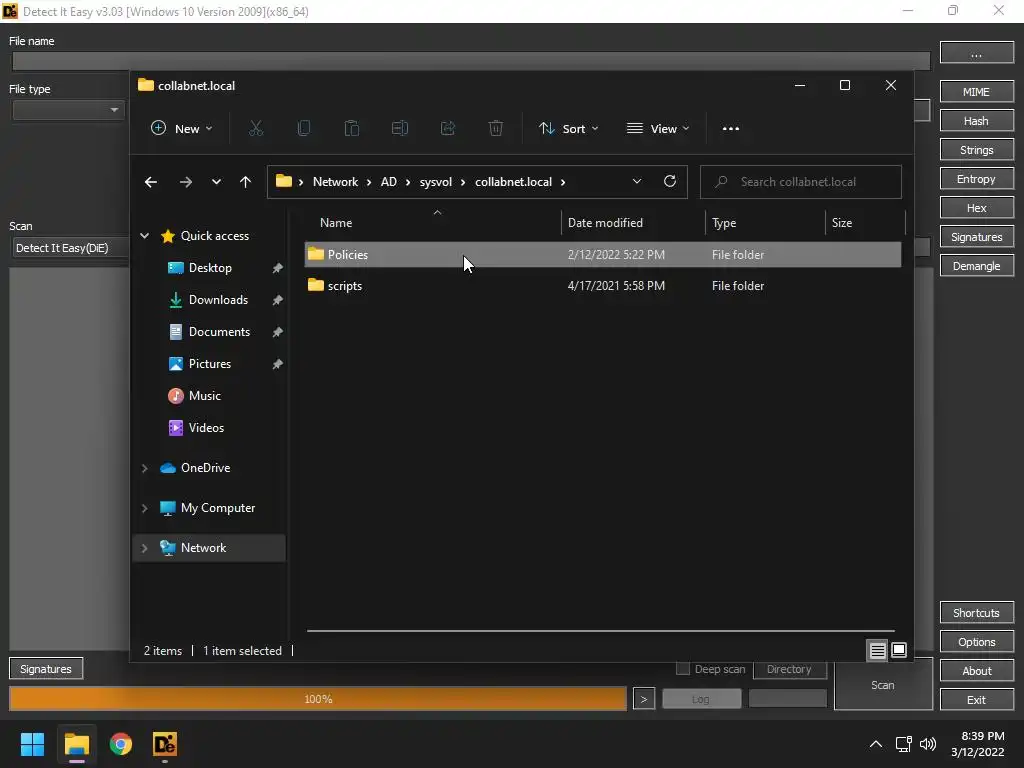Click the search magnifier icon in Explorer

(x=721, y=182)
